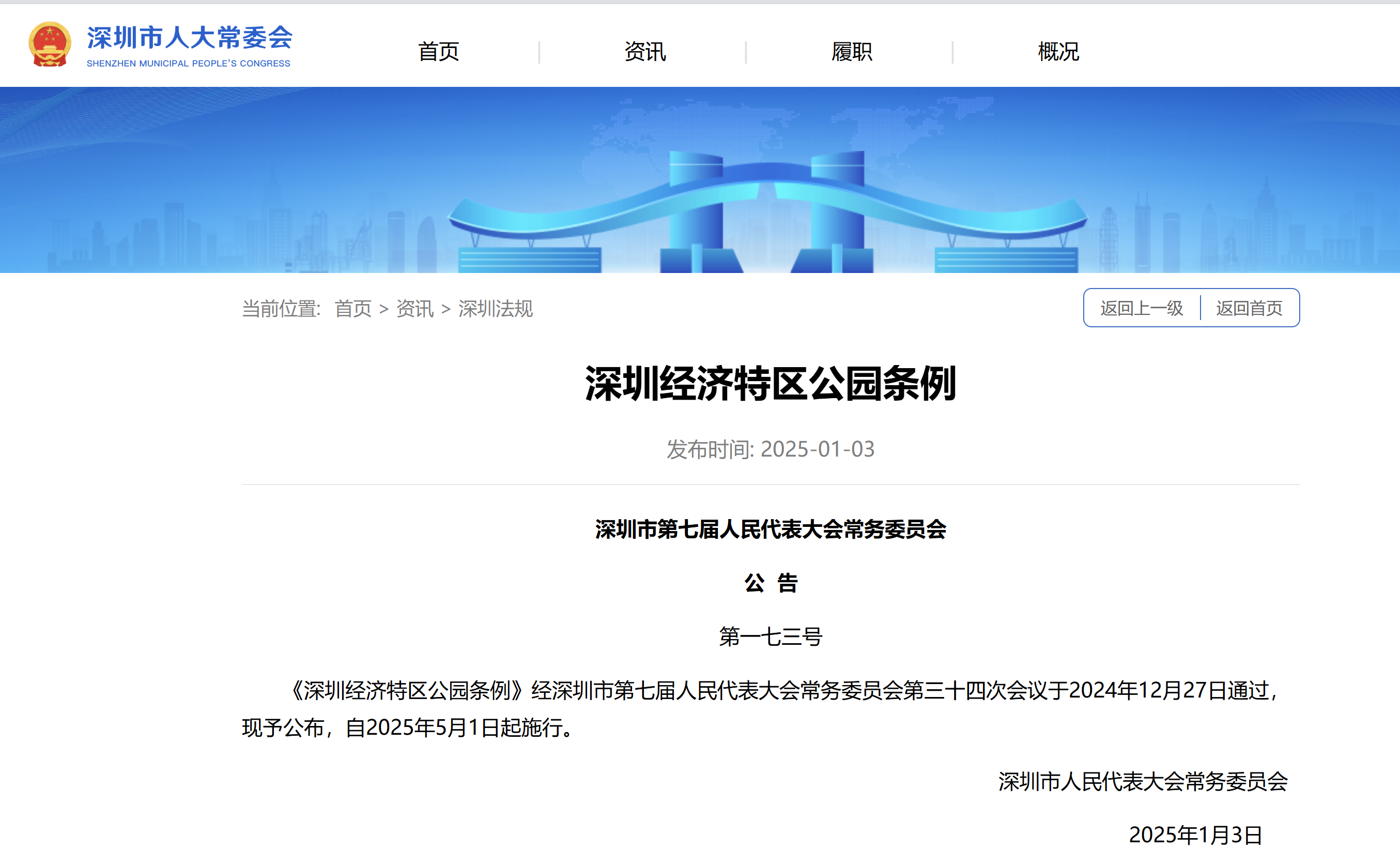Go to 深圳法规 in the breadcrumb
The height and width of the screenshot is (864, 1400).
[495, 309]
